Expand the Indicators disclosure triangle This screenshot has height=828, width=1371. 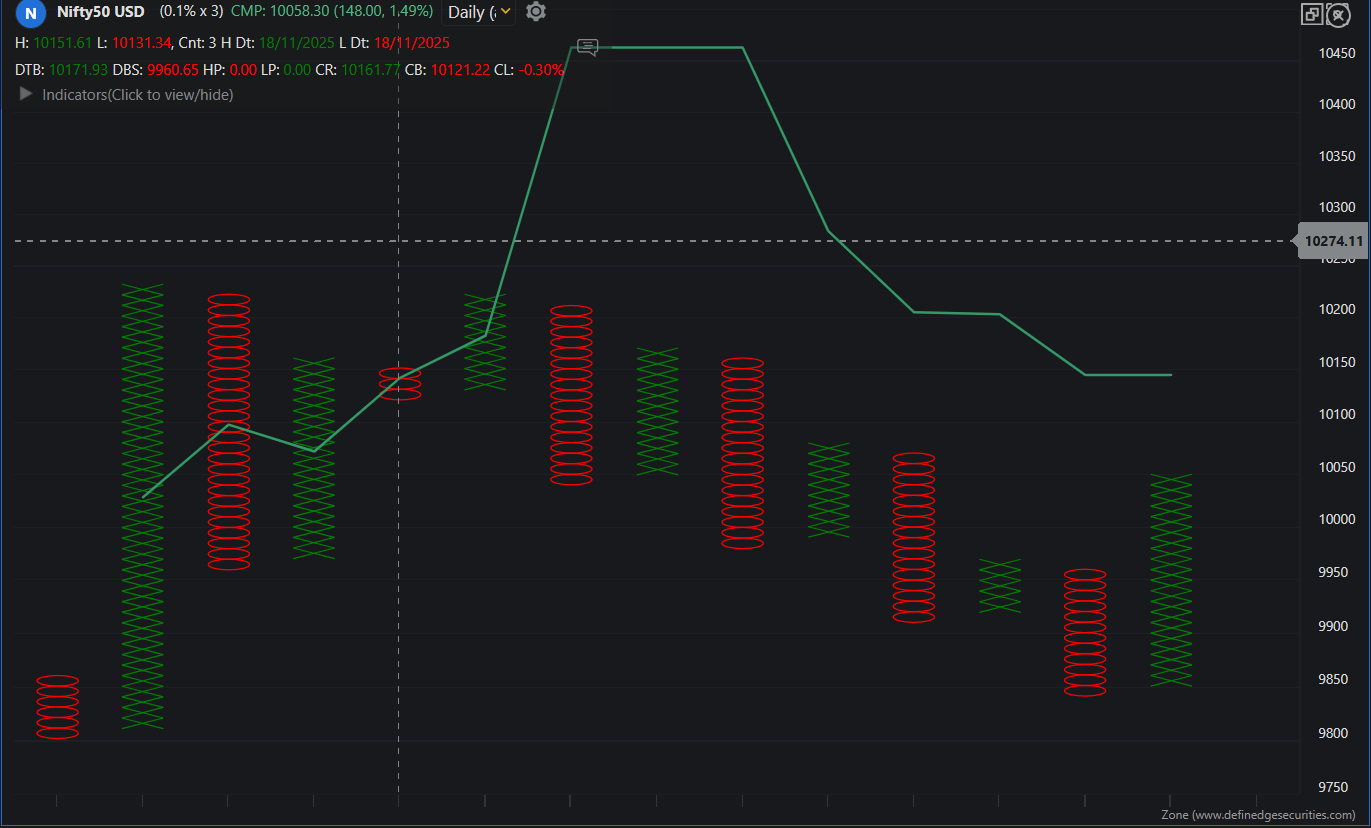point(26,94)
